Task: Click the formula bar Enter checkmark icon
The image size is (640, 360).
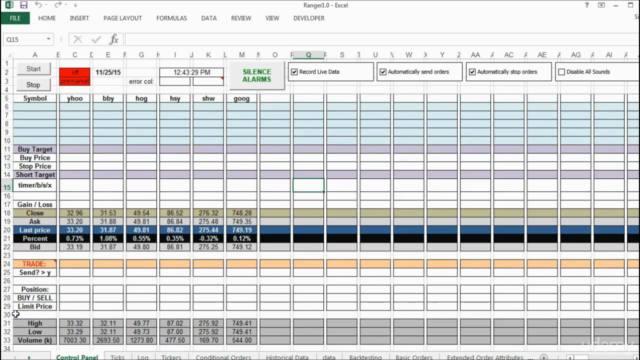Action: pyautogui.click(x=96, y=39)
